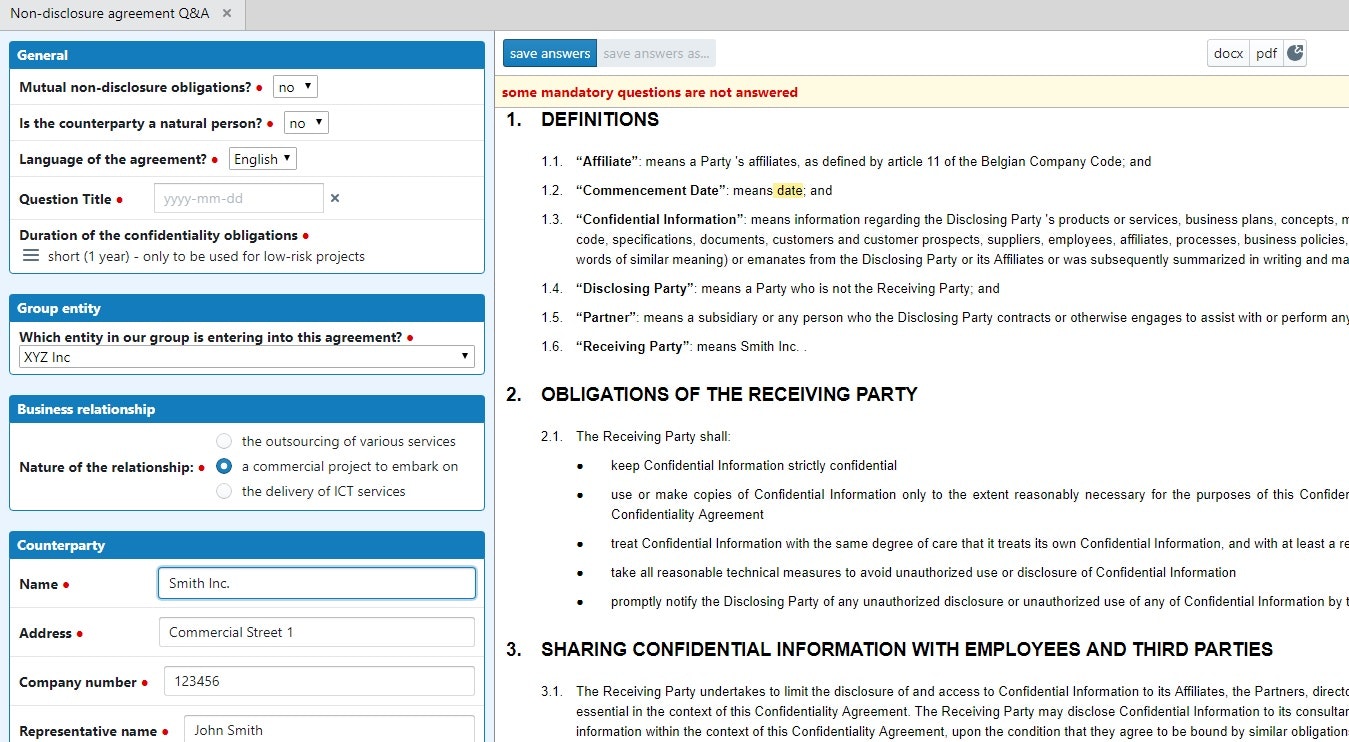1349x742 pixels.
Task: Click the Company number field
Action: tap(319, 681)
